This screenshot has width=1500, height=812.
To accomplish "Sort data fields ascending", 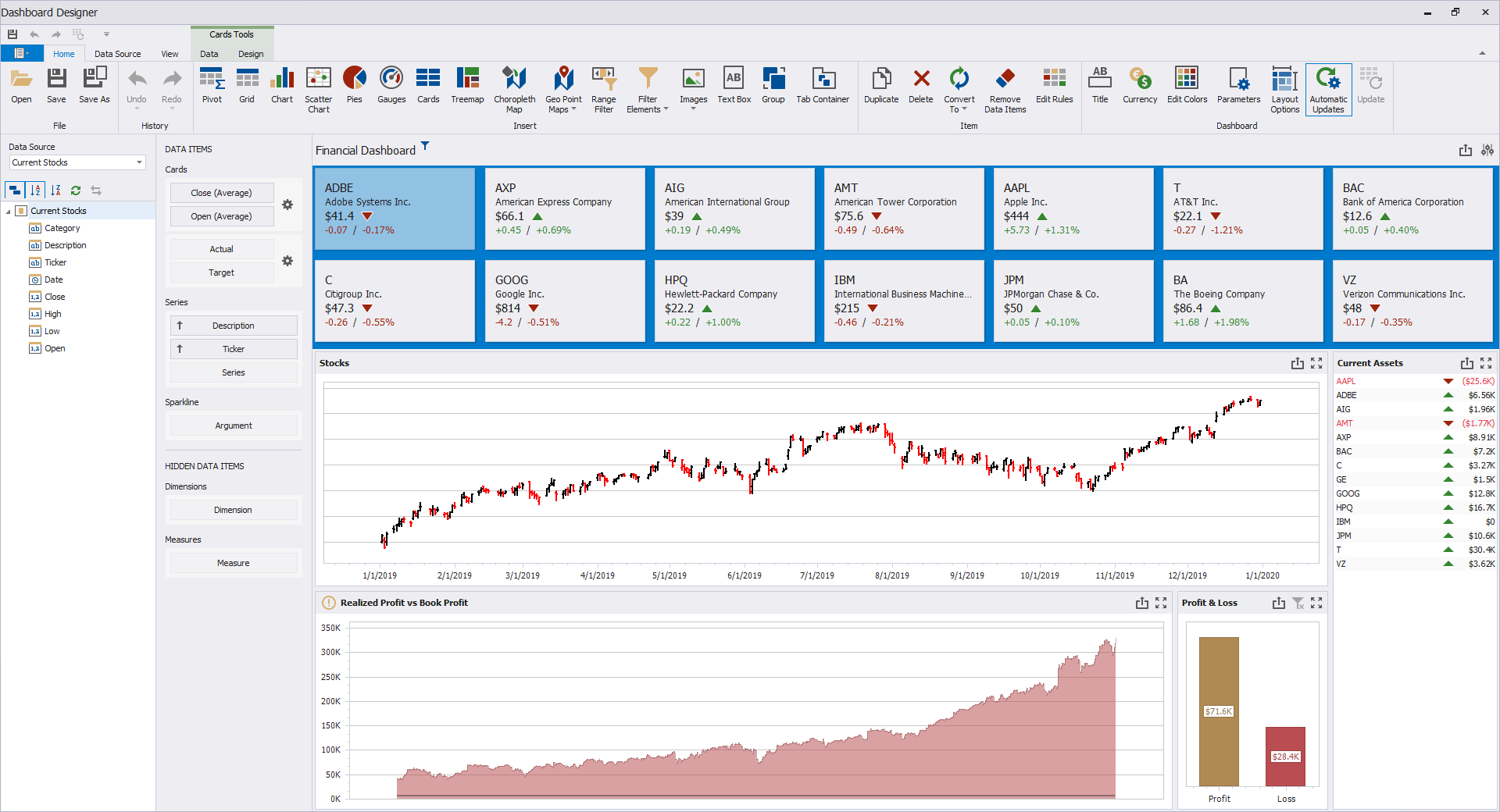I will coord(35,190).
